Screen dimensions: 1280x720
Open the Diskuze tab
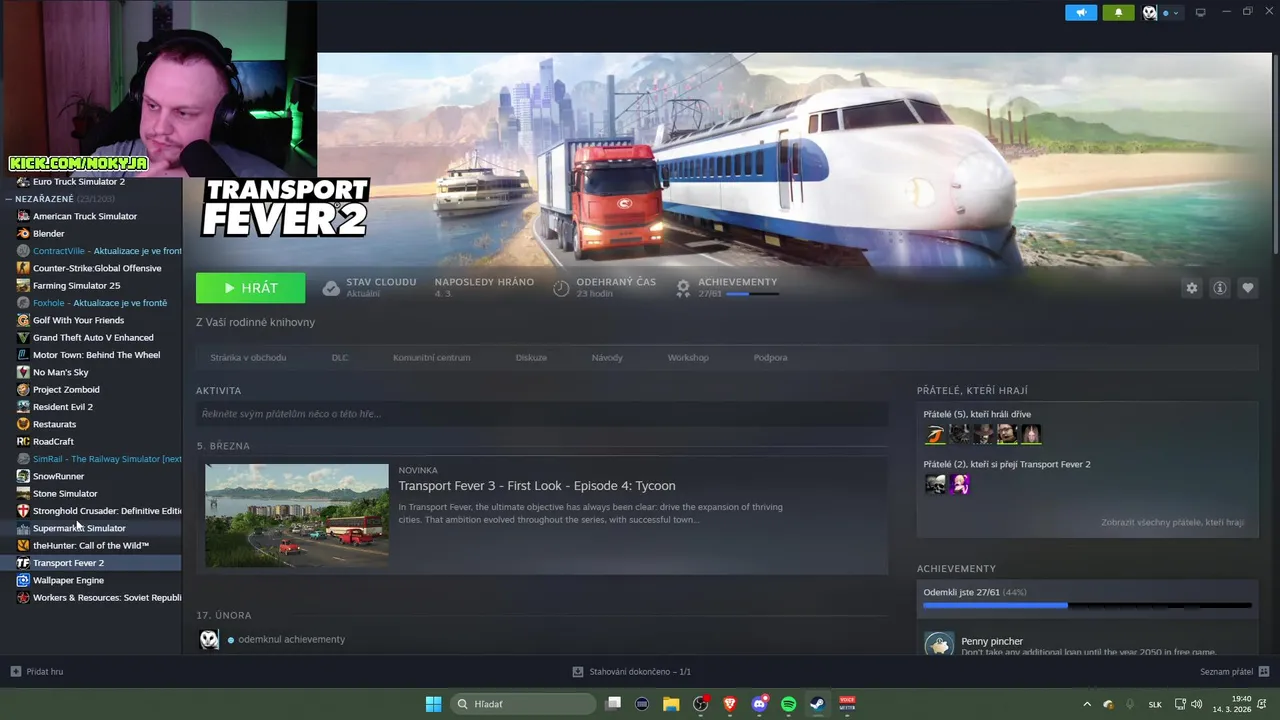[x=531, y=358]
